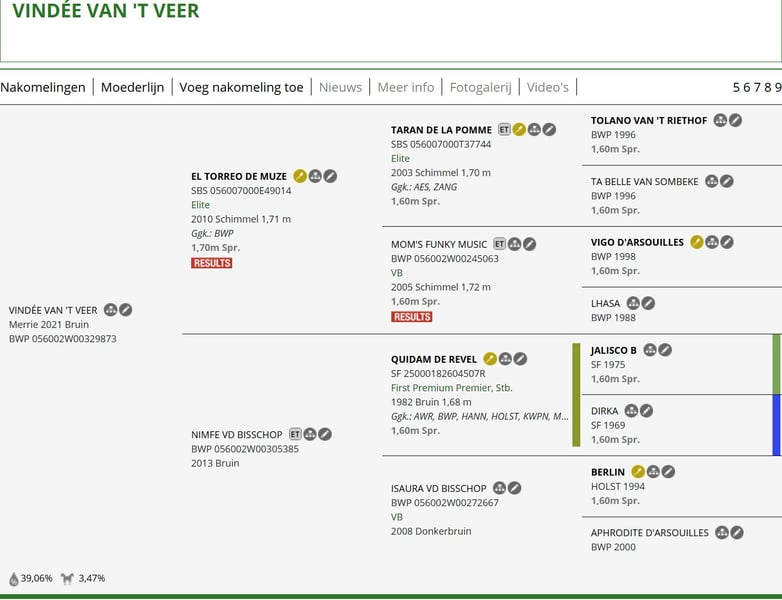
Task: Click the gold icon beside Quidam de Revel
Action: click(490, 359)
